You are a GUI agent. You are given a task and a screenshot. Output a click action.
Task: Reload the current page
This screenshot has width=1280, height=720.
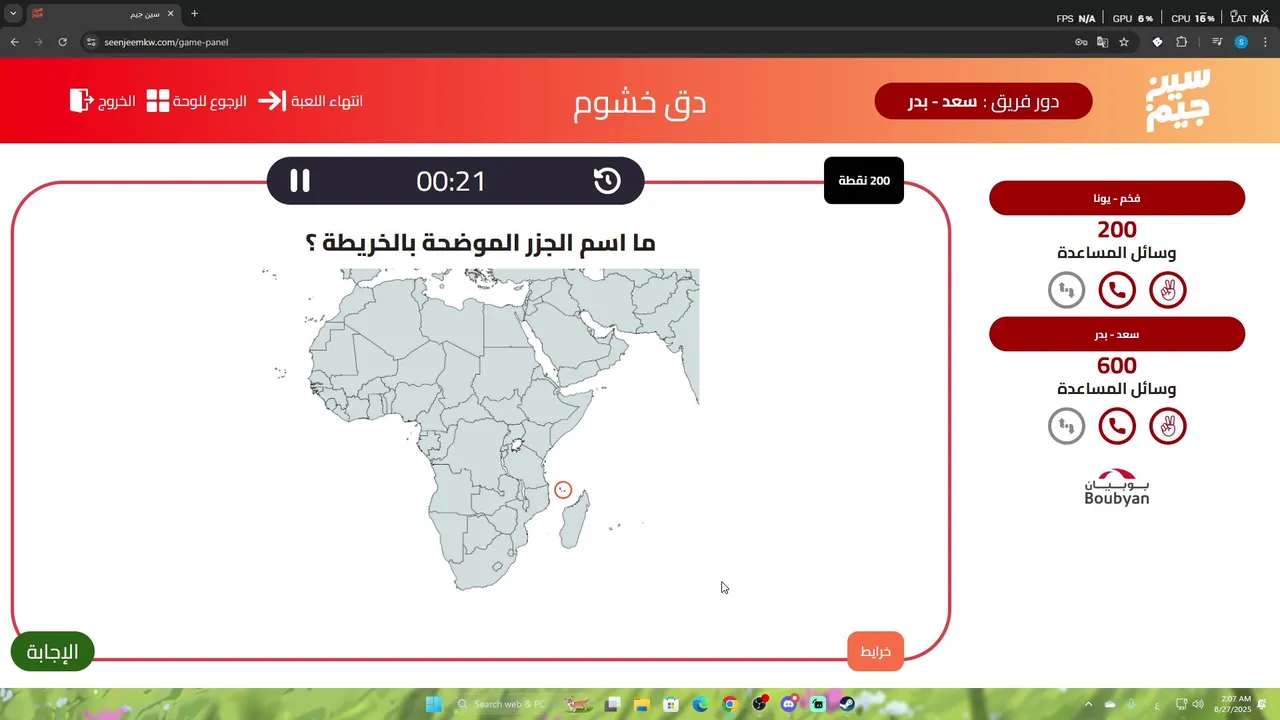(62, 42)
